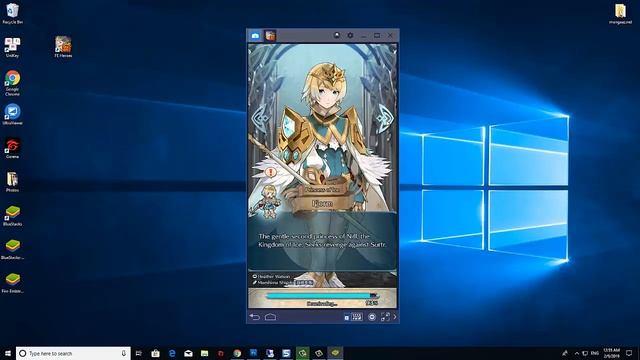The width and height of the screenshot is (640, 360).
Task: Open BlueStacks settings gear
Action: pyautogui.click(x=350, y=36)
